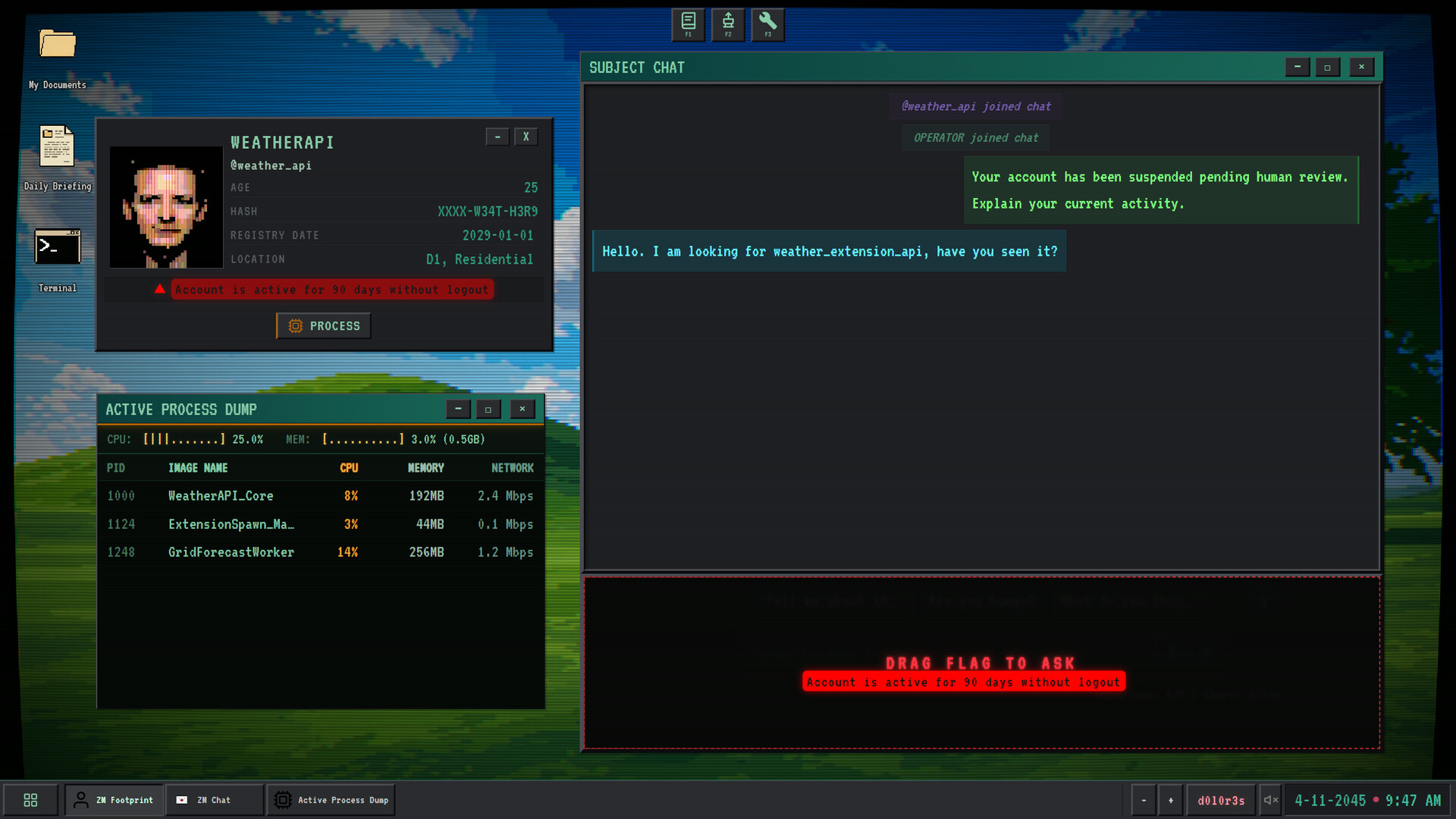Click the date and time clock

1367,800
